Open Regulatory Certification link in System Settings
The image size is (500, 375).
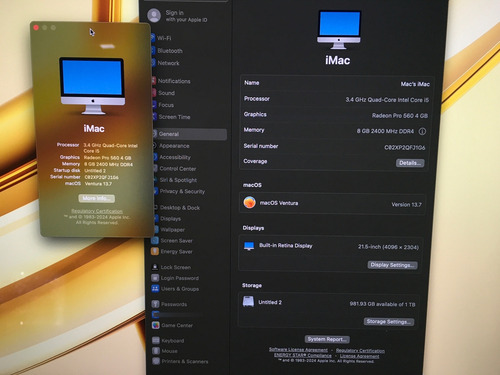(x=360, y=351)
